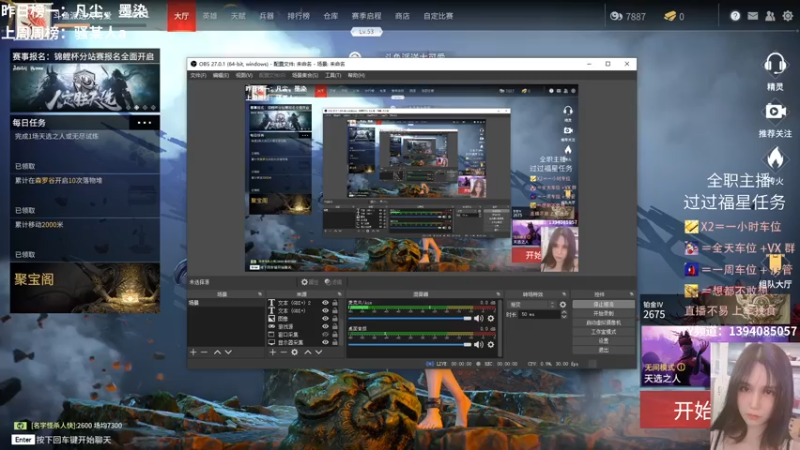The height and width of the screenshot is (450, 800).
Task: Mute 桌面音频 with its speaker icon
Action: tap(478, 344)
